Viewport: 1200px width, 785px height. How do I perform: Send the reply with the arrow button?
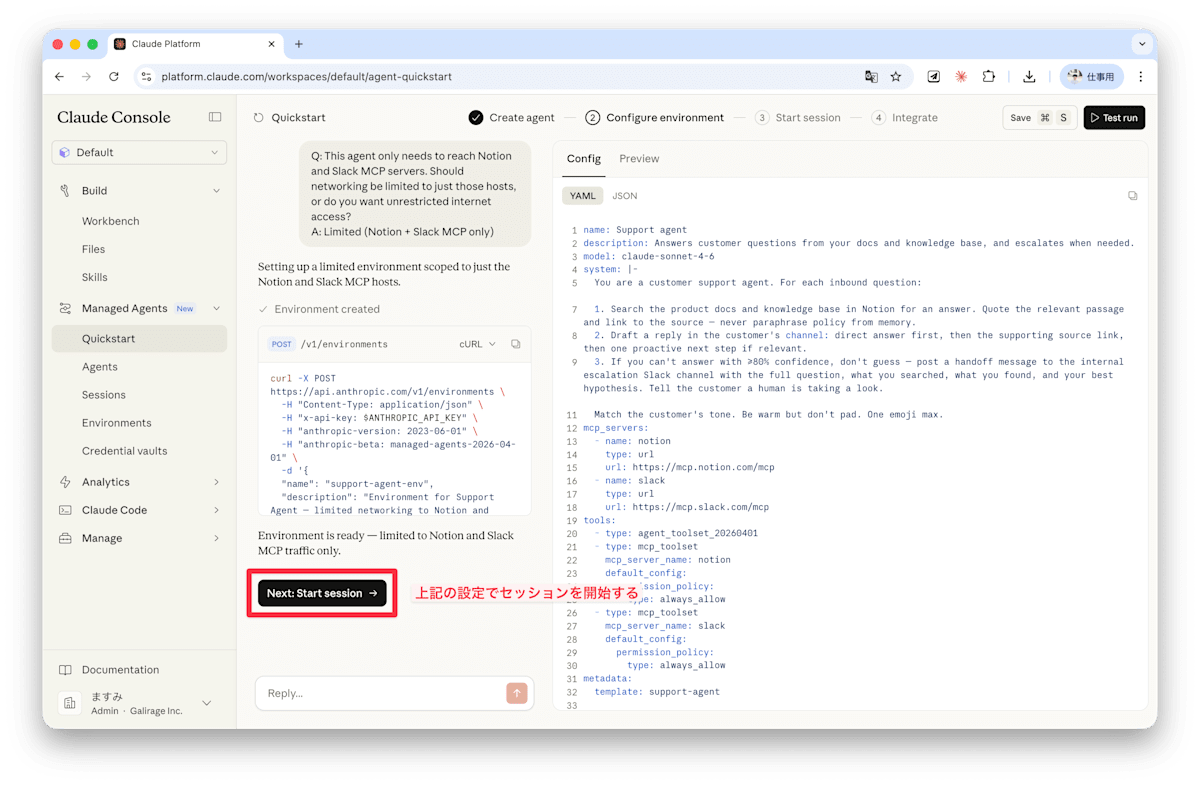(516, 692)
